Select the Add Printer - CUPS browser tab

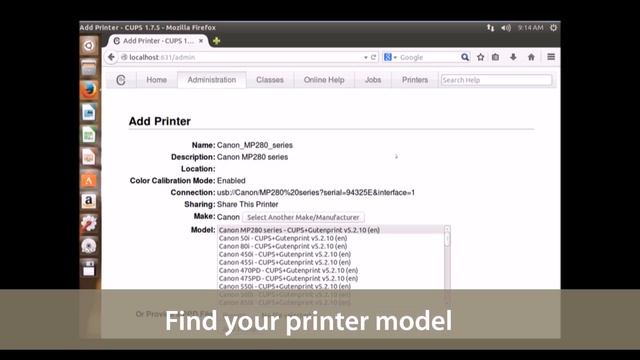(x=159, y=41)
